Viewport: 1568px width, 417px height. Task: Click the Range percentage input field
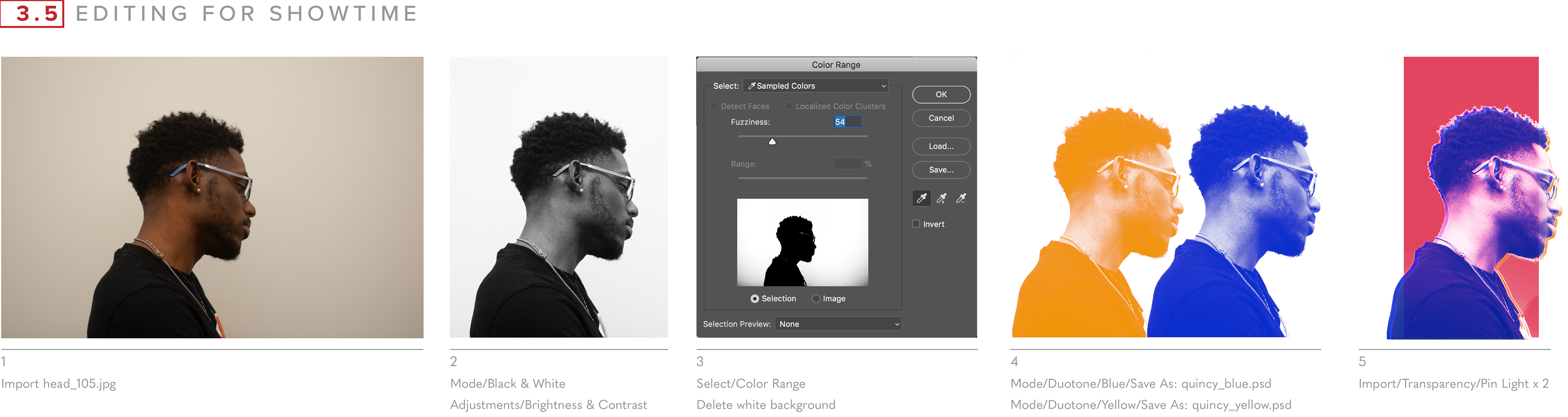847,164
